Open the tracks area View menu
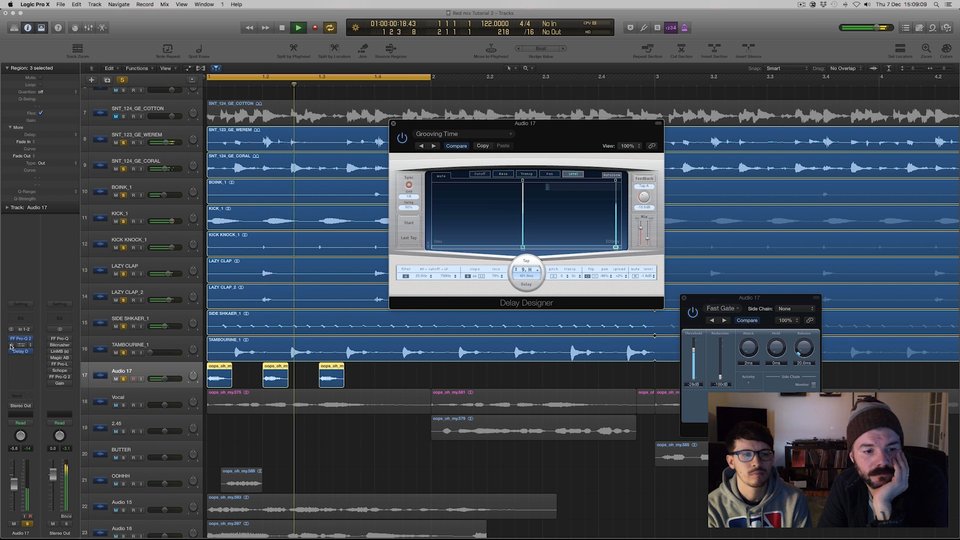This screenshot has height=540, width=960. 167,68
